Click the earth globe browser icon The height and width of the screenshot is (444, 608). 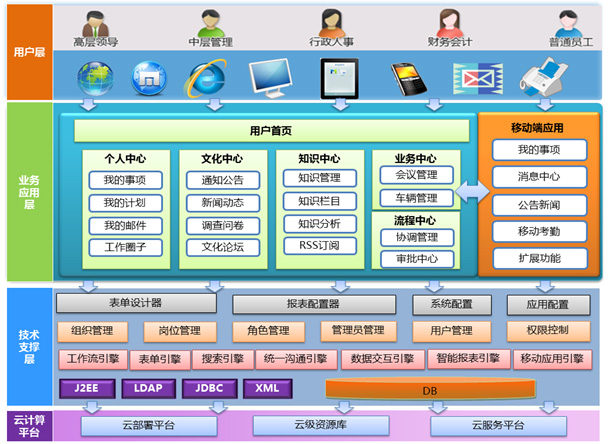(95, 78)
